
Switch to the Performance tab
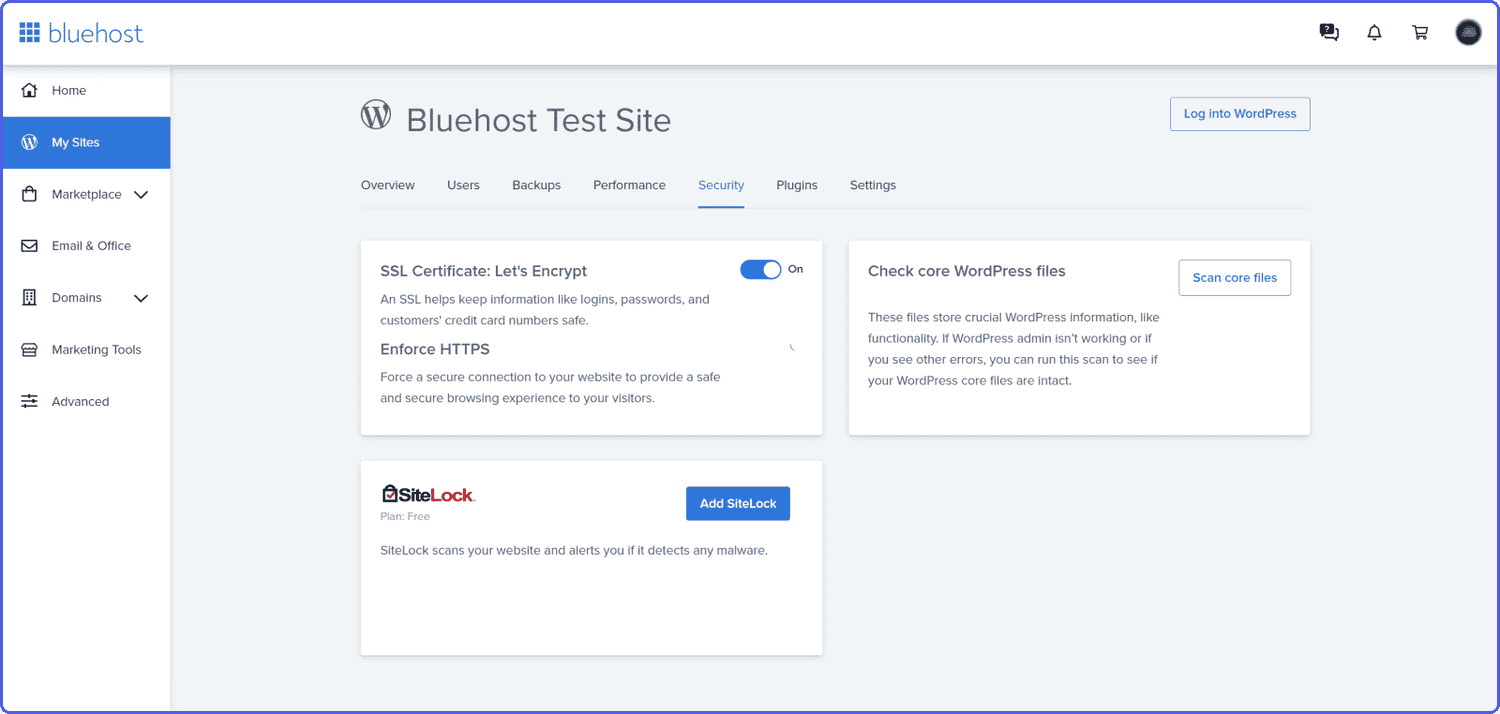(629, 185)
